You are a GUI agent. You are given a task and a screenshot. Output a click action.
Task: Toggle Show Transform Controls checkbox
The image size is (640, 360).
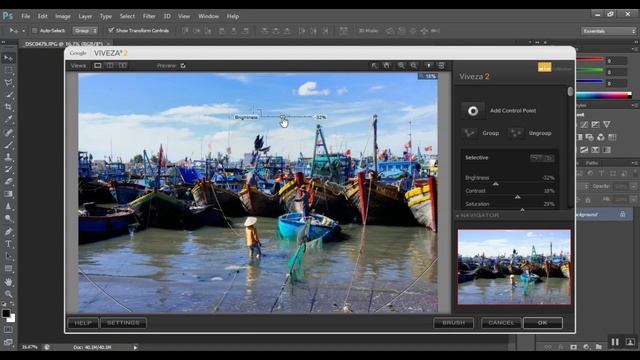[111, 30]
